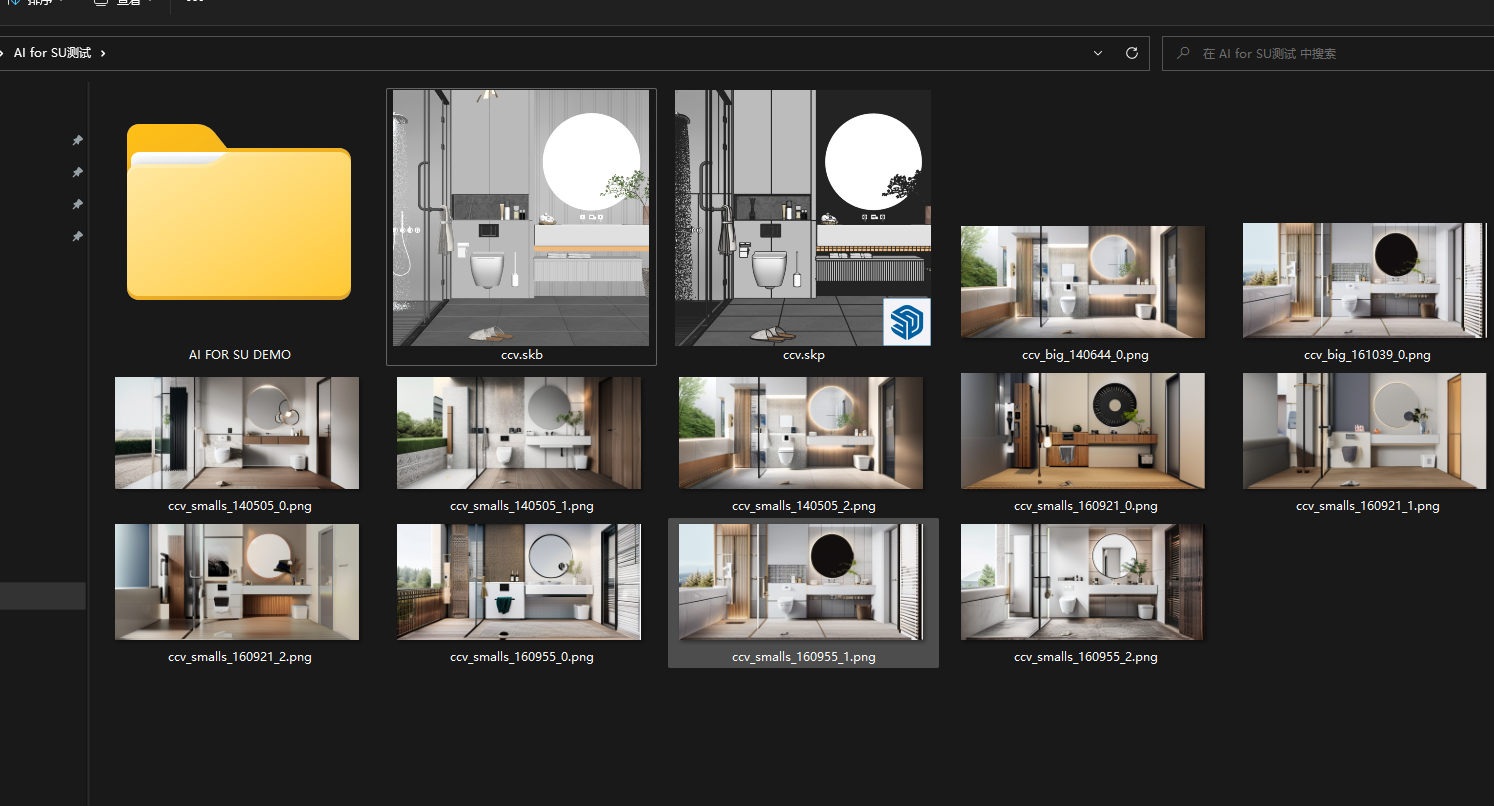Select ccv_smalls_160921_2.png image
Screen dimensions: 1494x806
[x=237, y=582]
